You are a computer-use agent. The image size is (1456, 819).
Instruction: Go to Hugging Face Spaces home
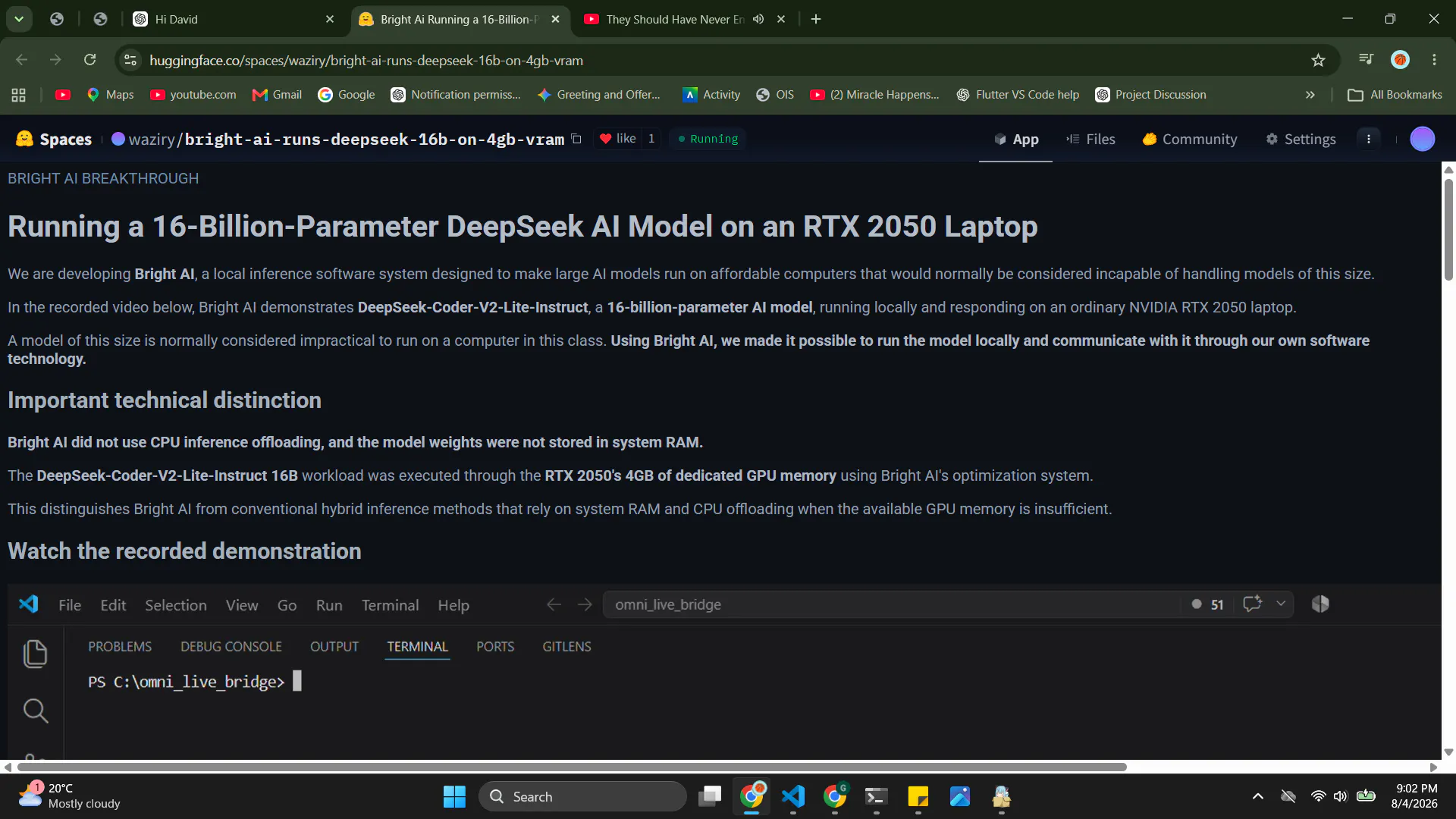pos(54,139)
